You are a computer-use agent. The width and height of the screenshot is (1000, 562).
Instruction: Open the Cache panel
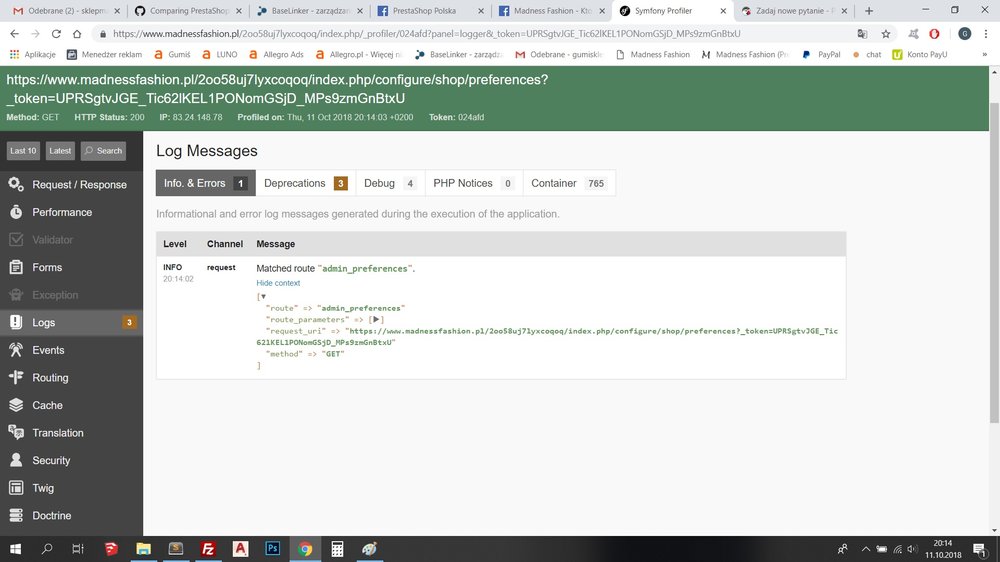(71, 405)
